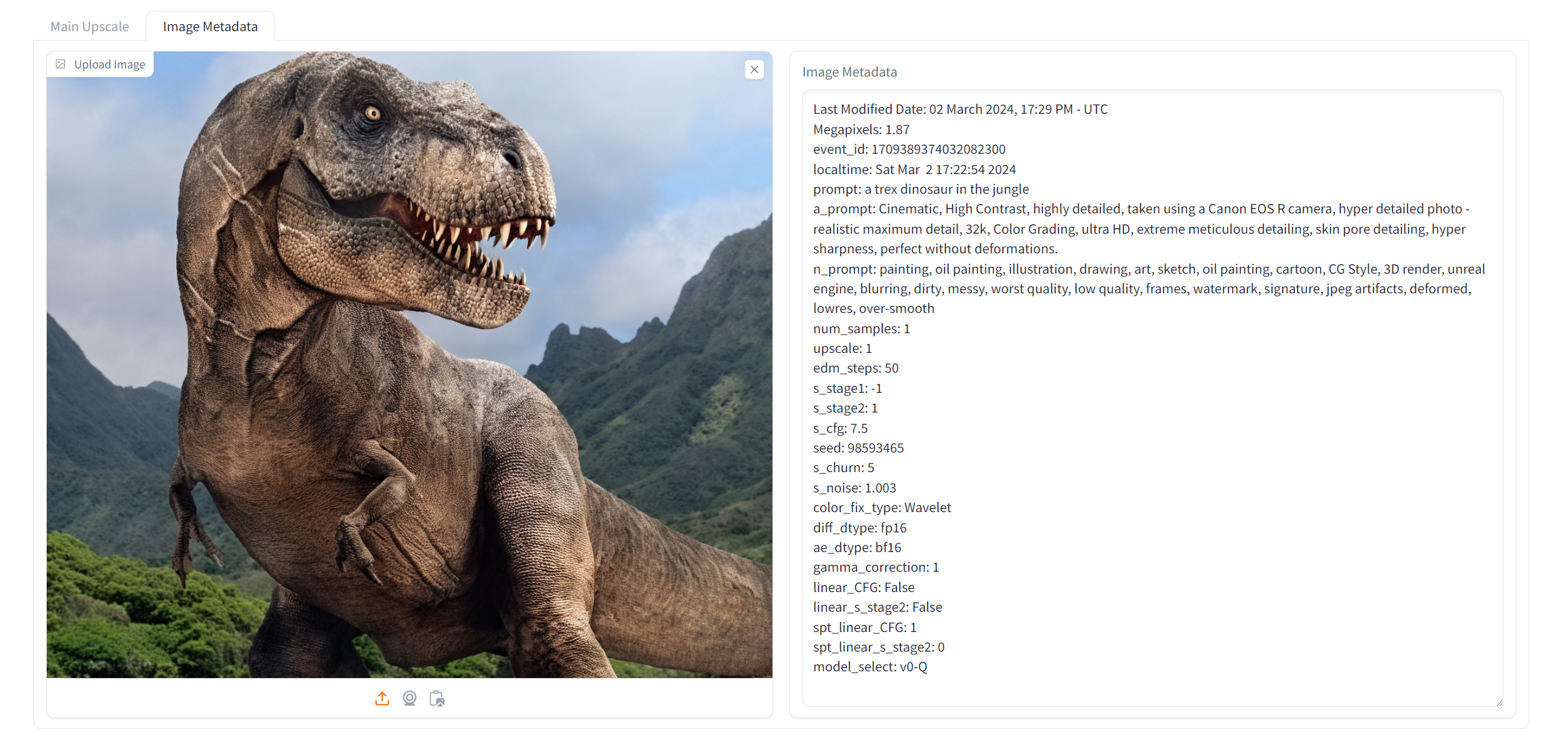The width and height of the screenshot is (1568, 737).
Task: Click the image icon beside Upload Image
Action: [61, 64]
